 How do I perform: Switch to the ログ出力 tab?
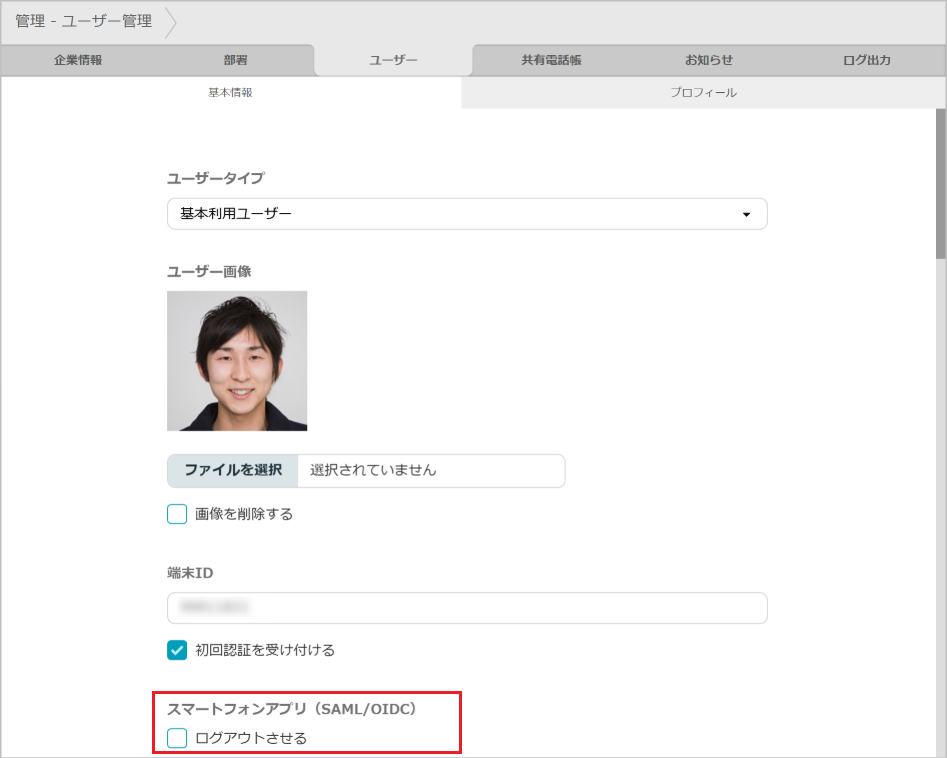click(x=866, y=60)
